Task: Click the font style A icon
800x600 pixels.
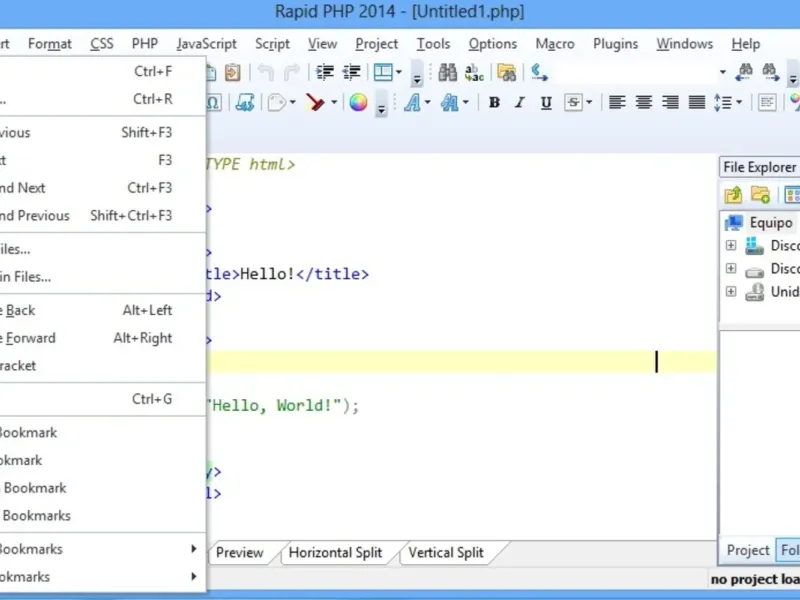Action: (x=412, y=103)
